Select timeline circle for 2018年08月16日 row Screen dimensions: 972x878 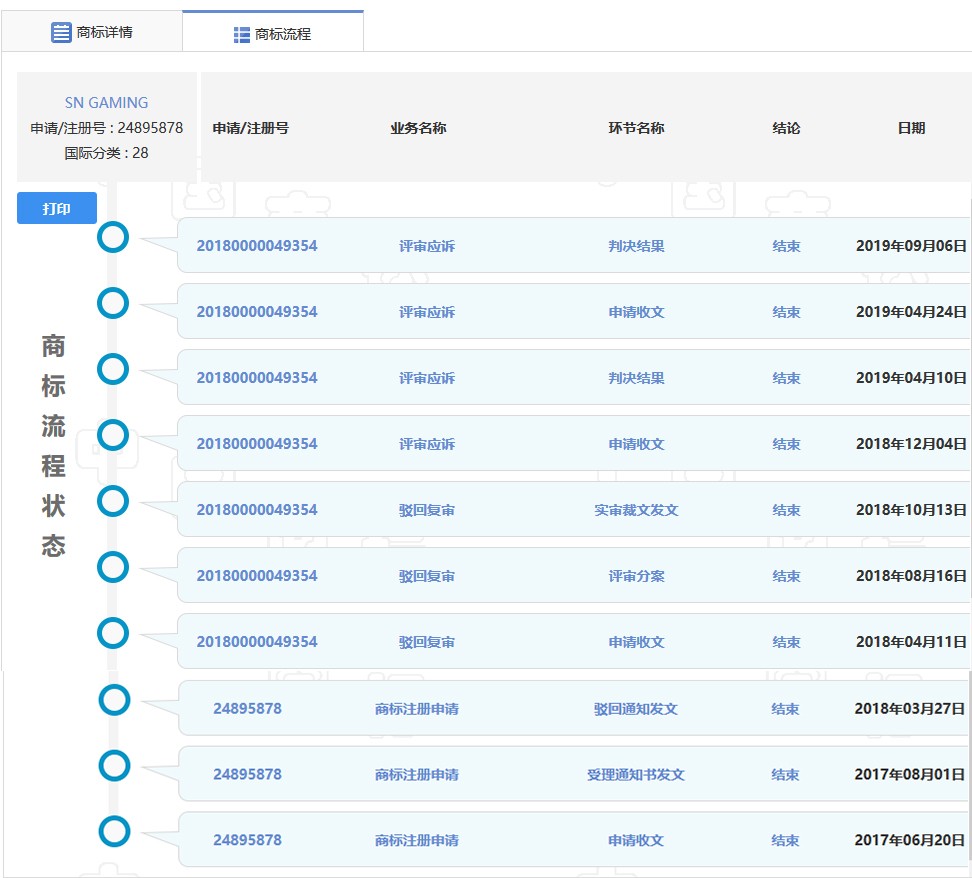(113, 567)
